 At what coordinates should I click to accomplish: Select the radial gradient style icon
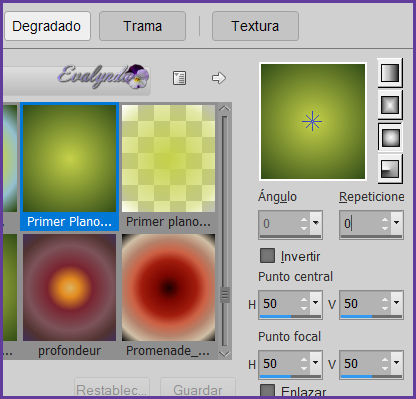pyautogui.click(x=390, y=169)
